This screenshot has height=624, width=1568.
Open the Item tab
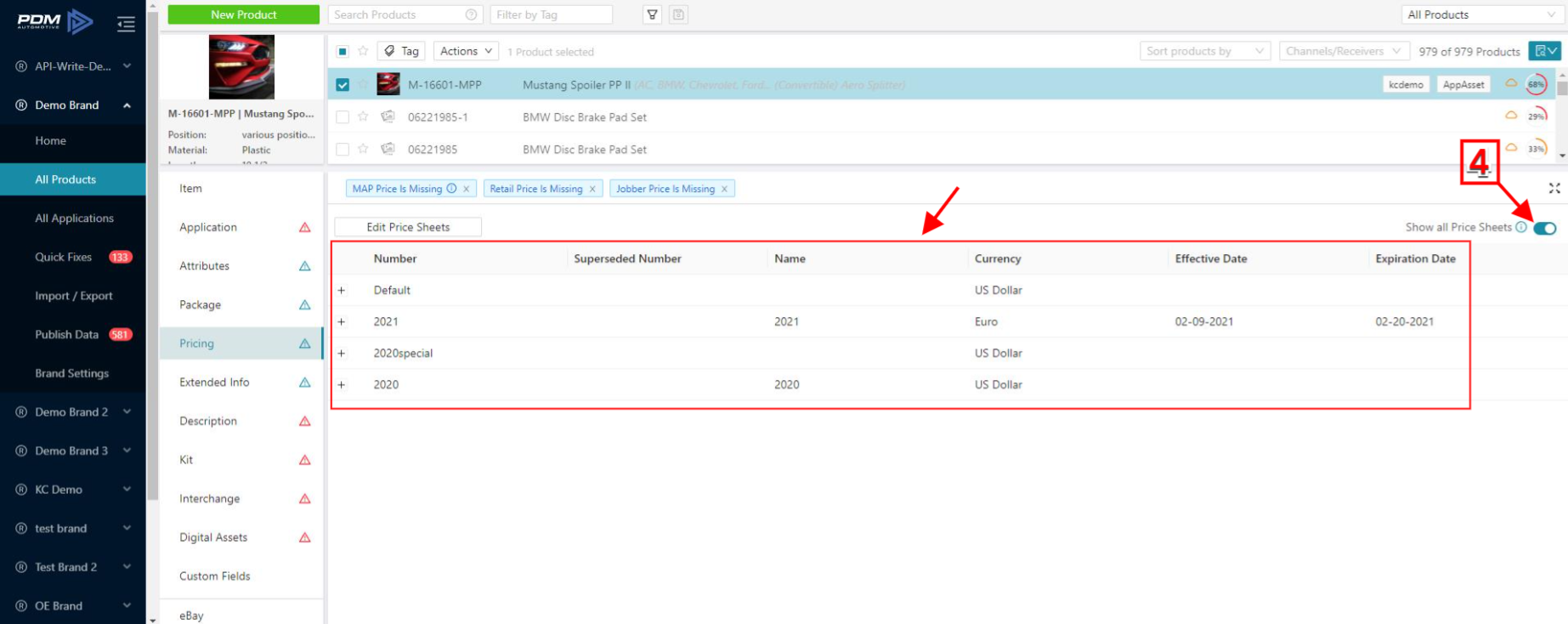click(241, 189)
